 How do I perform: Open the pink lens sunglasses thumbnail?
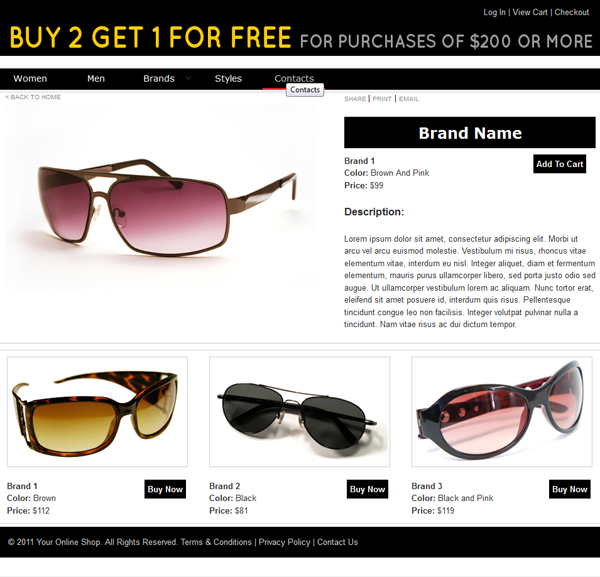pyautogui.click(x=502, y=412)
